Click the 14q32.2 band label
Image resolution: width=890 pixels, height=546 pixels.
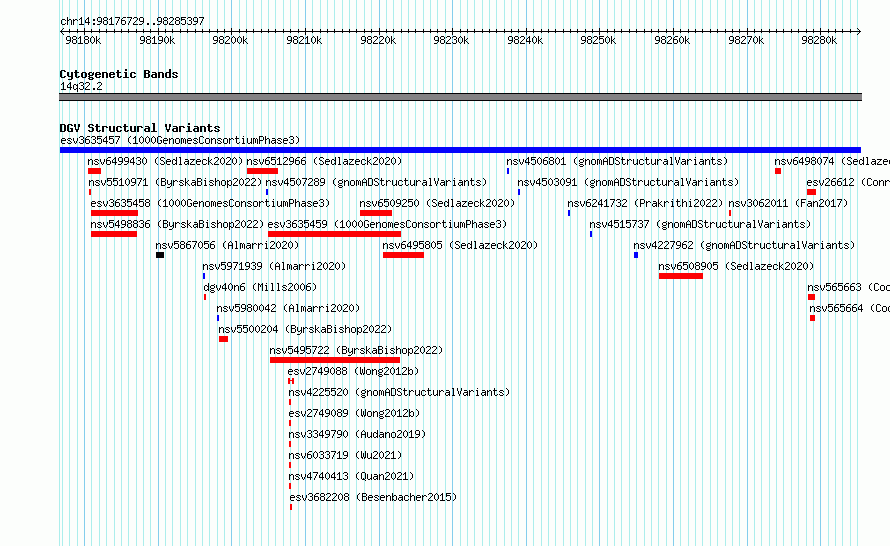pos(81,86)
